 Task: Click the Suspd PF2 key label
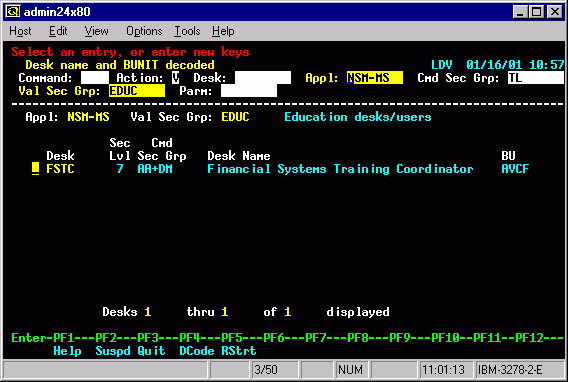[113, 351]
